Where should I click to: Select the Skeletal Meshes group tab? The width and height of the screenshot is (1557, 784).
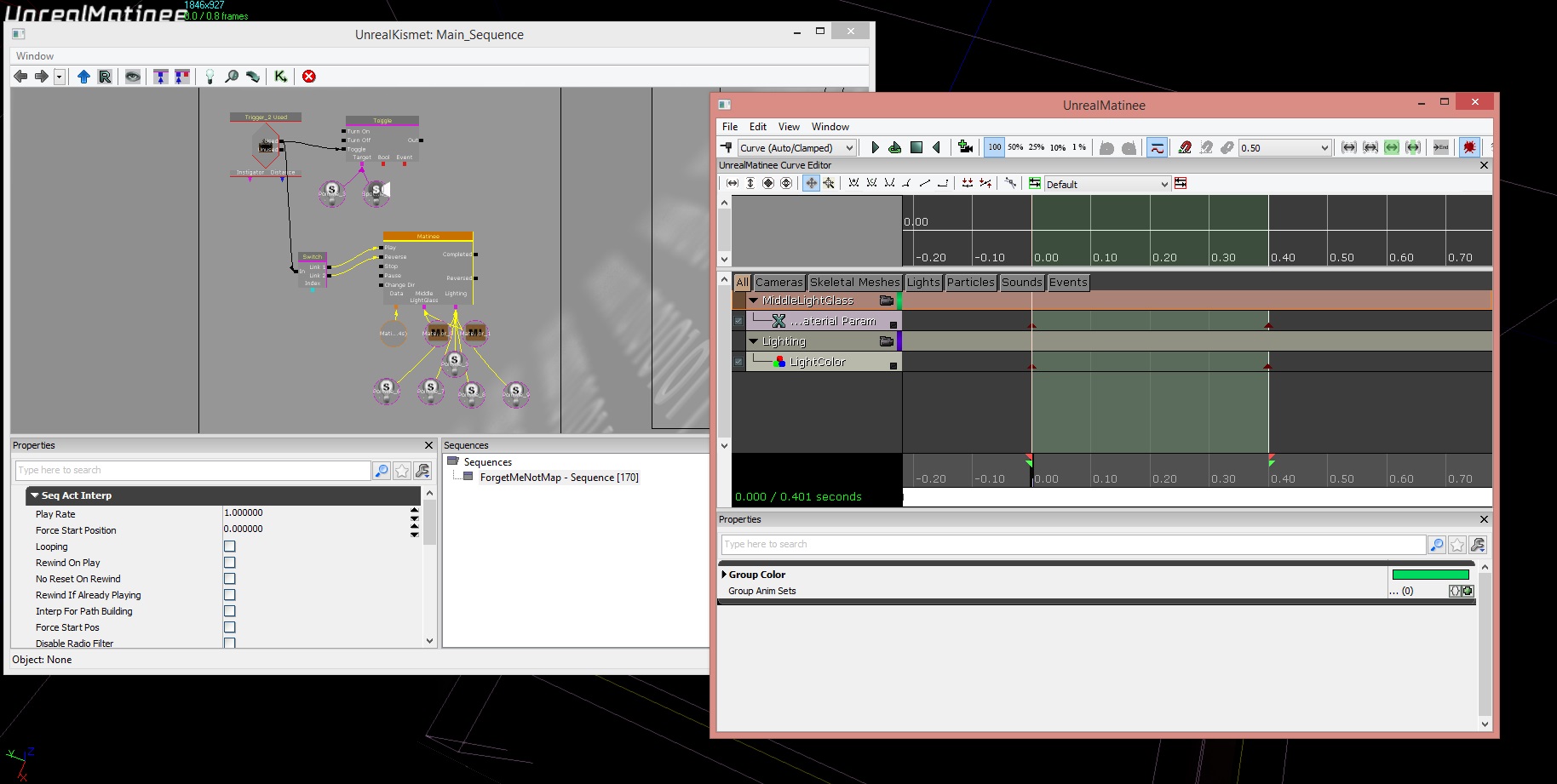point(855,283)
